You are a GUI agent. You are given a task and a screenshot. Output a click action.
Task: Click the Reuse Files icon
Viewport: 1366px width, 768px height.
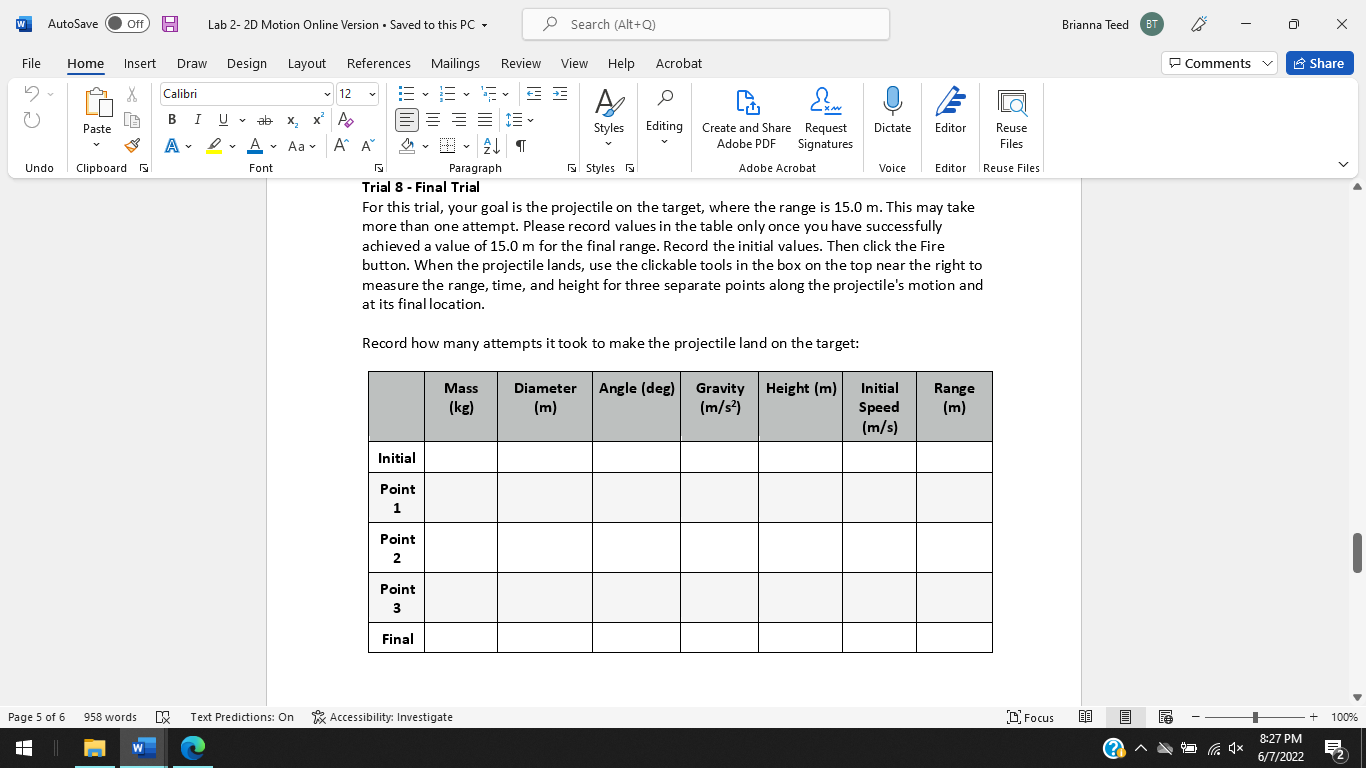click(1011, 110)
